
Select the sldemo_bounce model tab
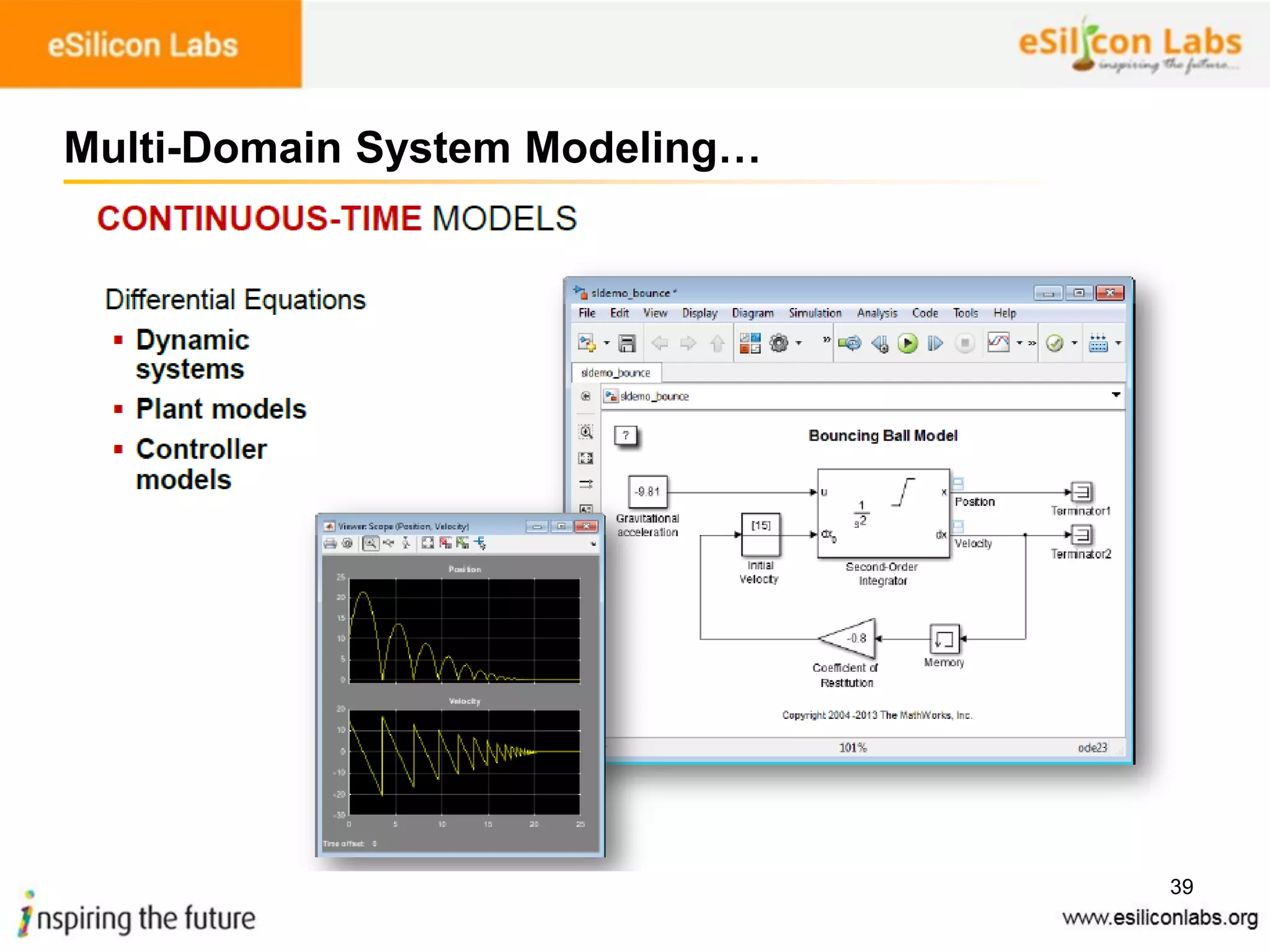tap(616, 372)
